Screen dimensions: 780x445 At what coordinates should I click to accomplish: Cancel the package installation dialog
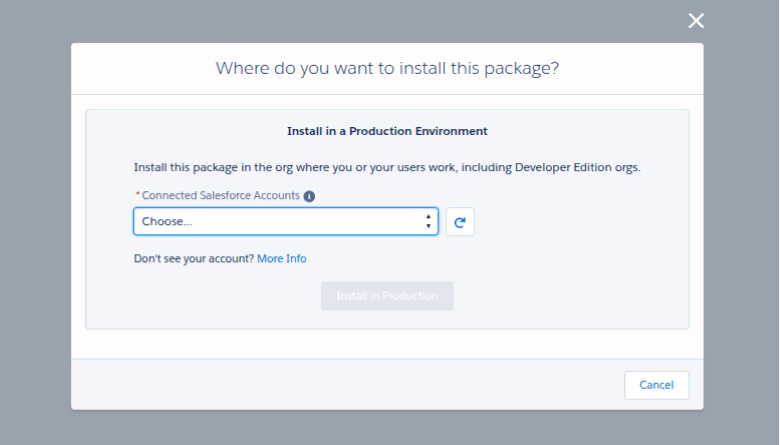tap(657, 385)
